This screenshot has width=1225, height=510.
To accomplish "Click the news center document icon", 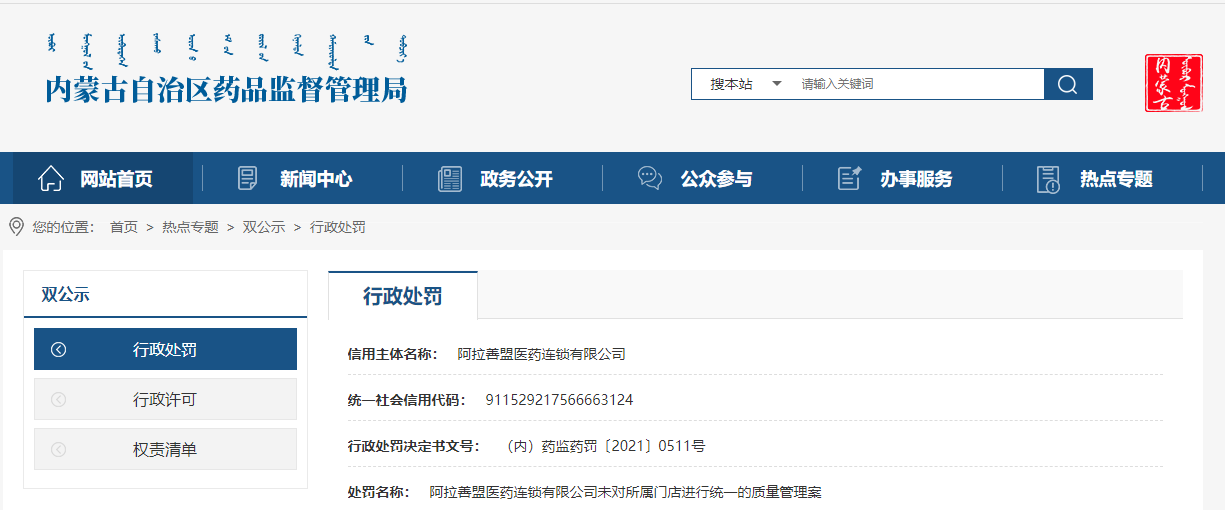I will coord(247,179).
